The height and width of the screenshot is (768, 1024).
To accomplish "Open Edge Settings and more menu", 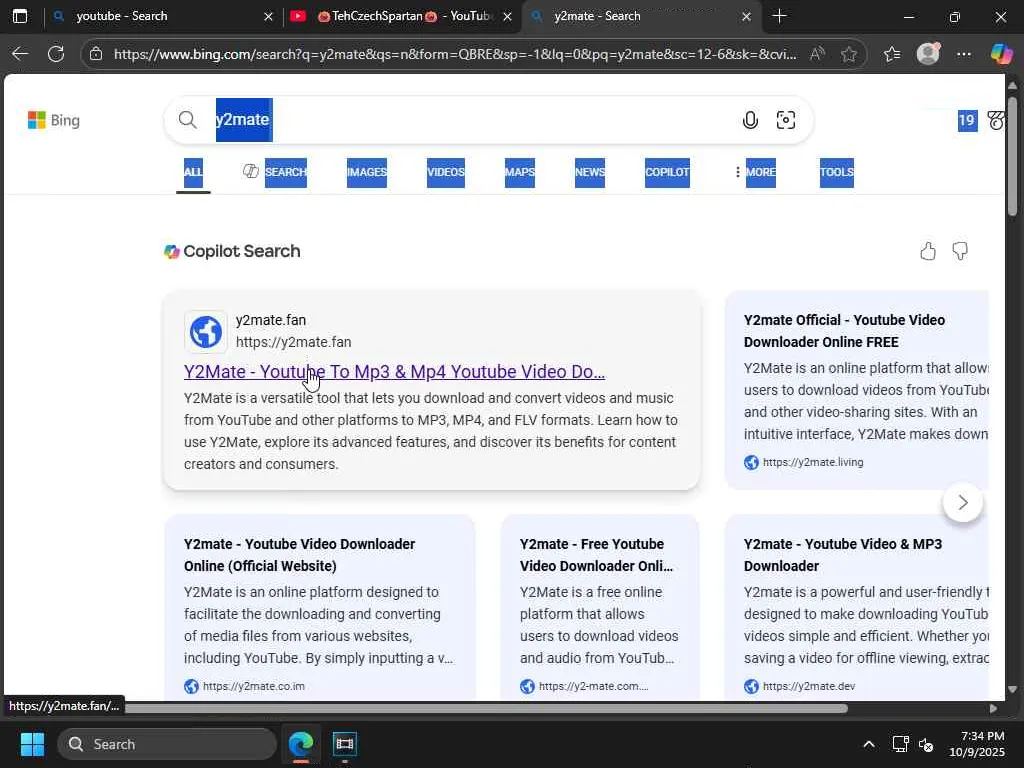I will pyautogui.click(x=964, y=54).
